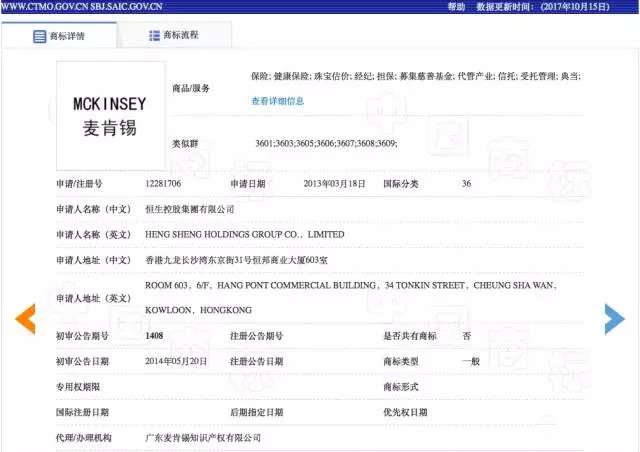The width and height of the screenshot is (640, 452).
Task: Click the 查看详细信息 link
Action: point(278,101)
